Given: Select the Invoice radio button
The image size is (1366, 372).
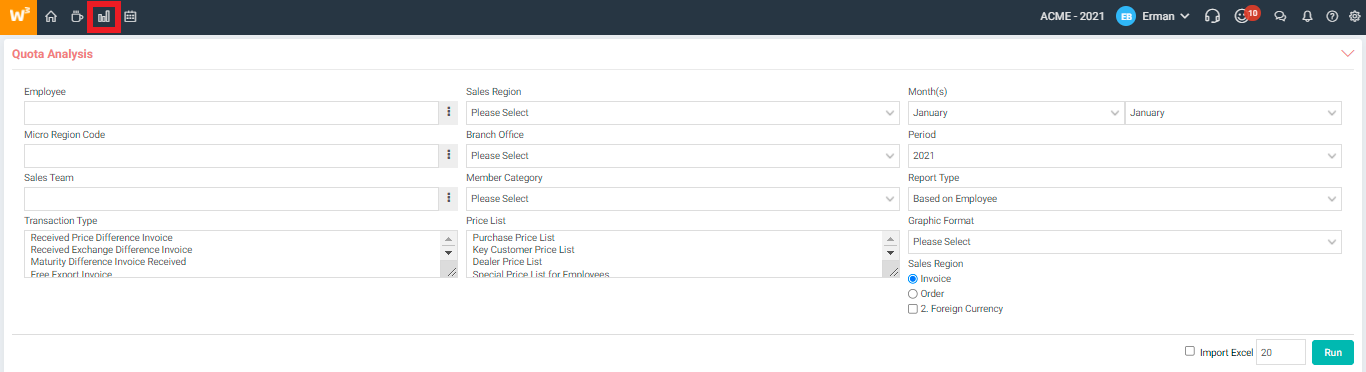Looking at the screenshot, I should click(912, 279).
